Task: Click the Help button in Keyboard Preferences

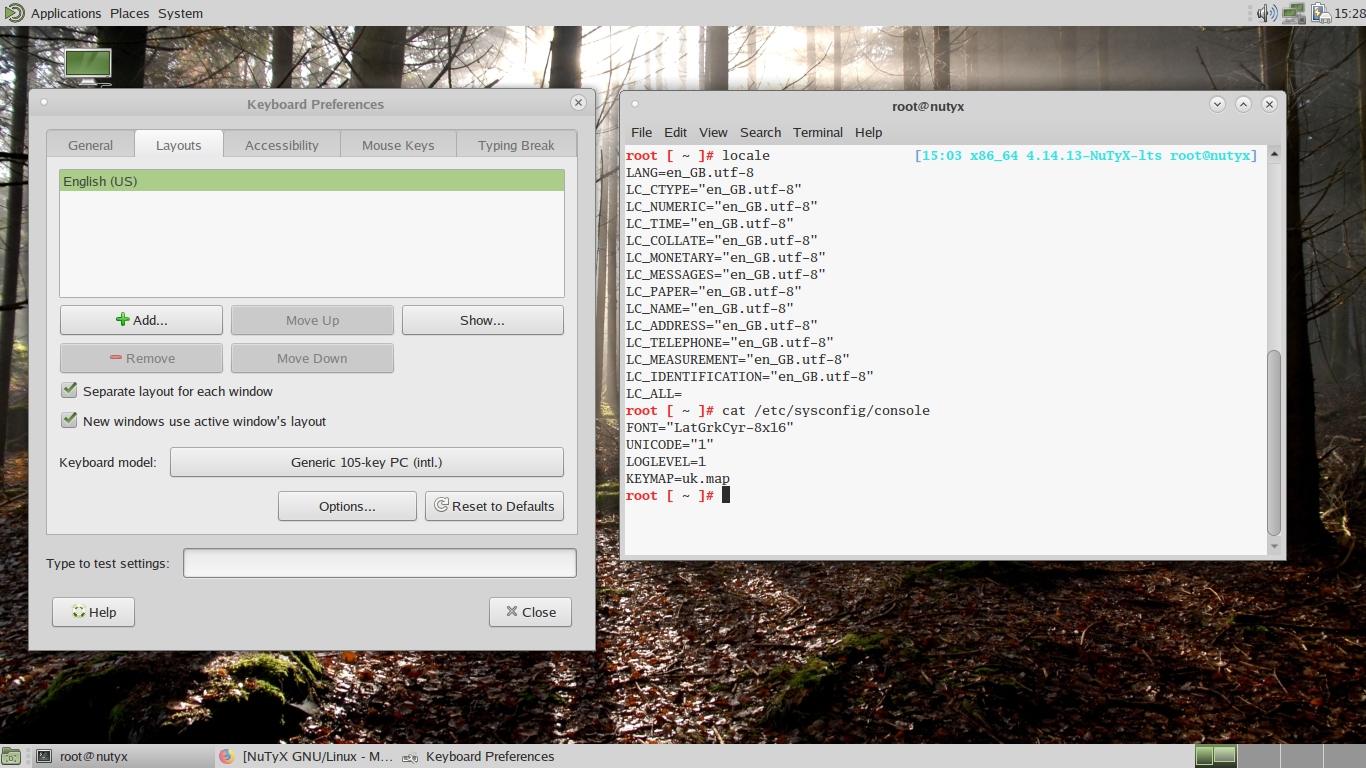Action: tap(93, 612)
